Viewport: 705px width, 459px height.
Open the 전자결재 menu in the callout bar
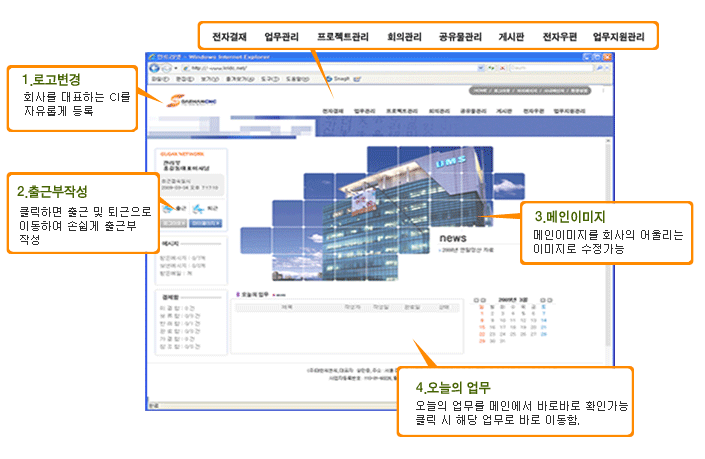pyautogui.click(x=230, y=38)
